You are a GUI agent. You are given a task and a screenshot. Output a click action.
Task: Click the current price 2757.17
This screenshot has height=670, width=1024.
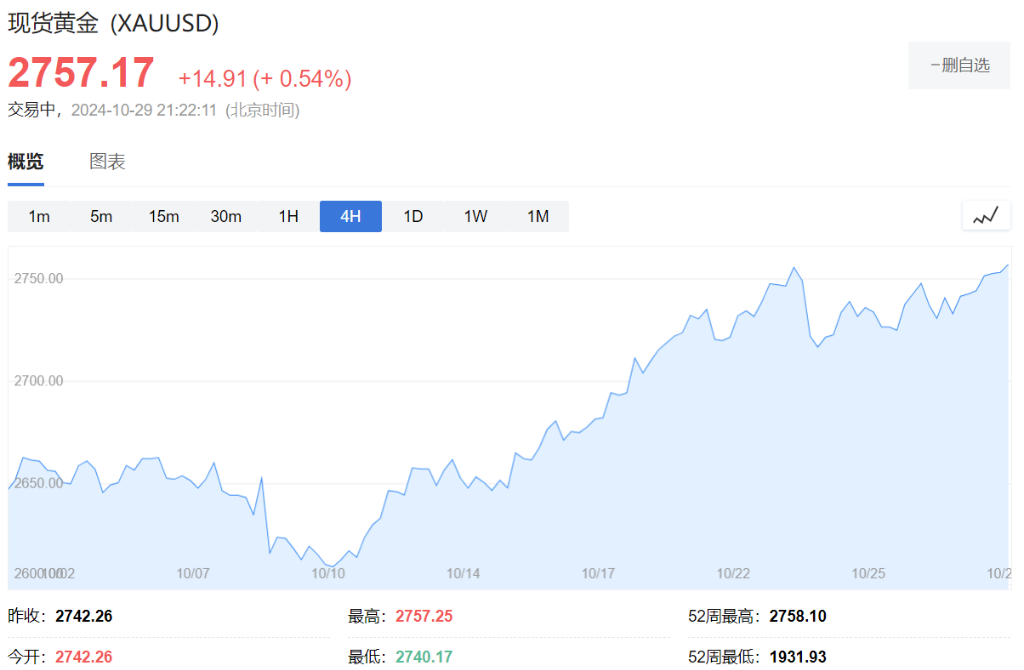point(81,72)
